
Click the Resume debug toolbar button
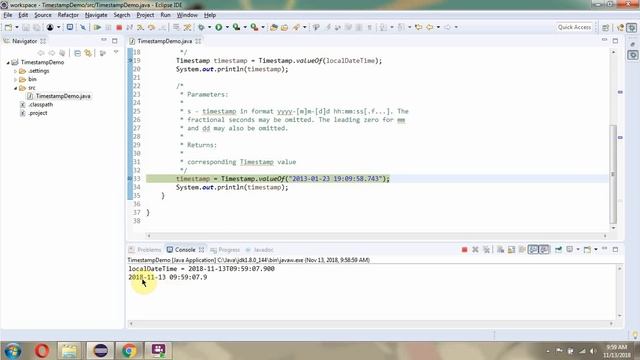pyautogui.click(x=97, y=27)
